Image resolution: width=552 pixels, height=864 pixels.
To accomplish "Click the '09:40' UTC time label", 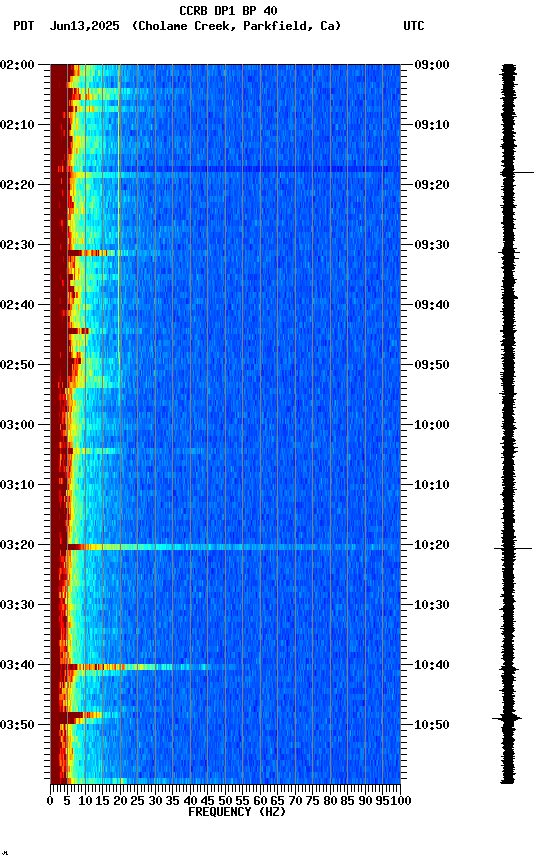I will click(432, 305).
